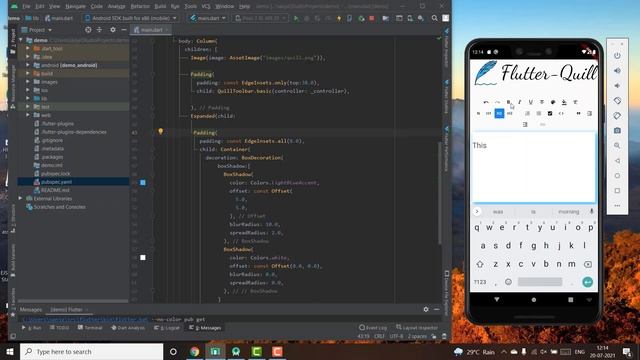The image size is (640, 360).
Task: Open Chrome from the Windows taskbar
Action: tap(194, 351)
